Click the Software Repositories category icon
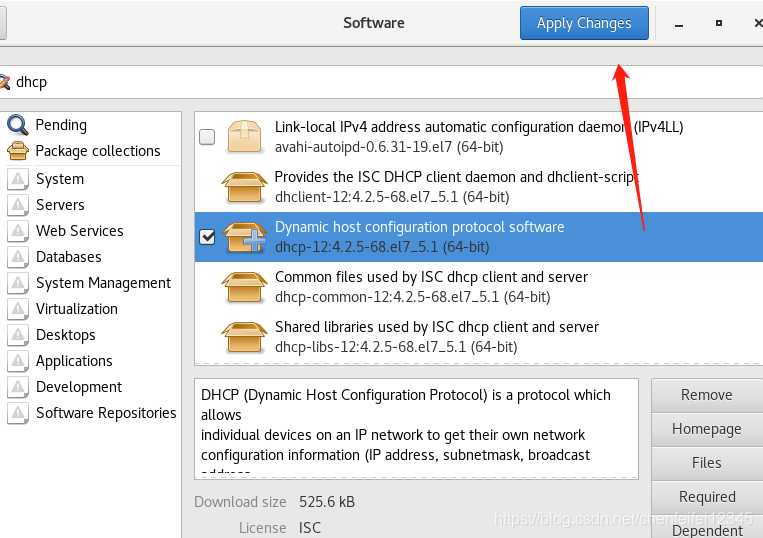Screen dimensions: 763x538 click(18, 413)
